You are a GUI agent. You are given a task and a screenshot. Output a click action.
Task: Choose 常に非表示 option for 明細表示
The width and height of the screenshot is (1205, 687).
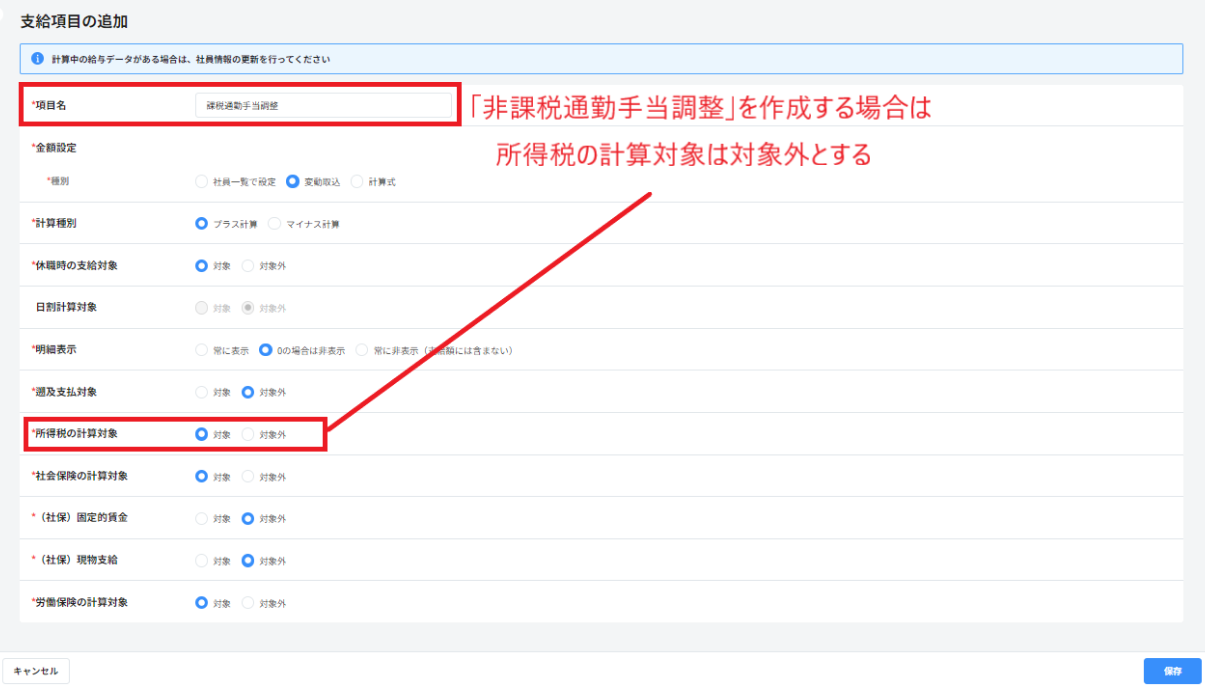click(x=362, y=350)
